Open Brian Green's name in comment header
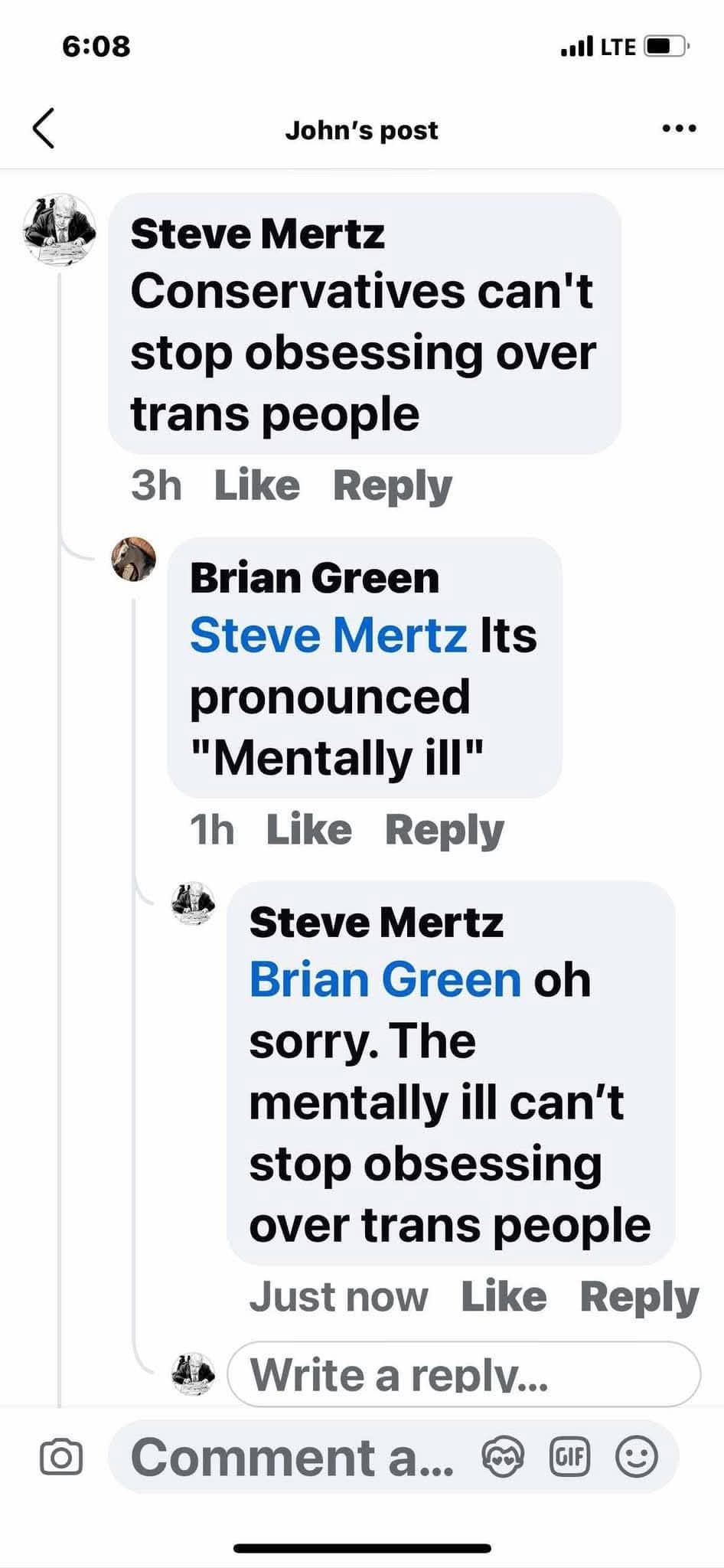This screenshot has height=1568, width=724. tap(315, 578)
